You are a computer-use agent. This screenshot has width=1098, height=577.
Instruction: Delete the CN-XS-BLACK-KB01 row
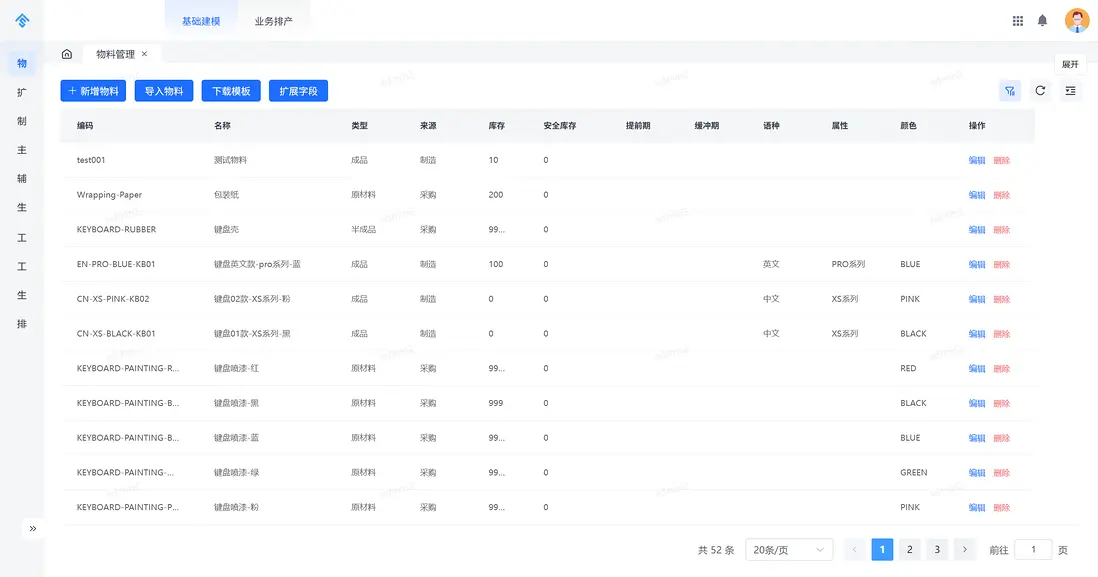1001,333
